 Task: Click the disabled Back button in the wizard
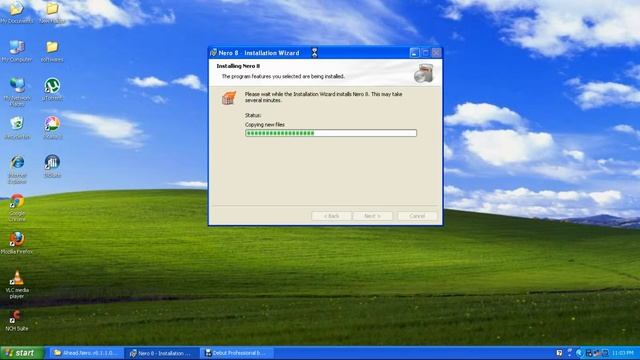point(331,216)
